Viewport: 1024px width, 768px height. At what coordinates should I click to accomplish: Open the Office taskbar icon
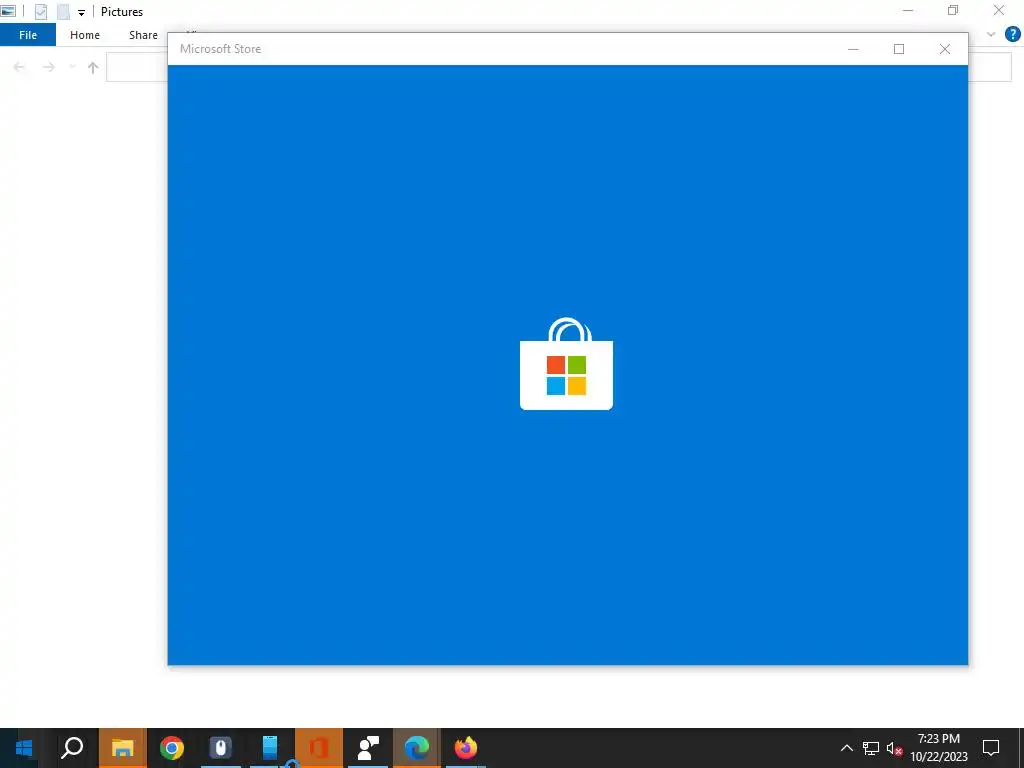click(319, 748)
